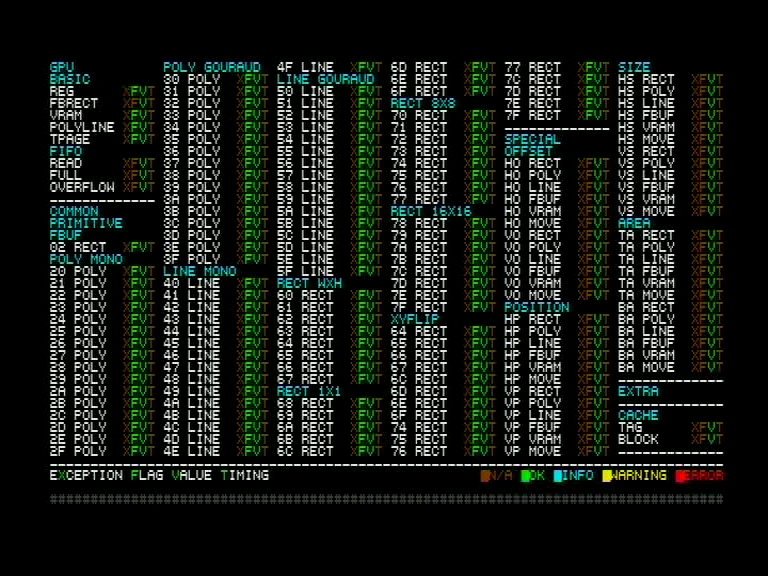
Task: Select the cyan INFO legend indicator
Action: point(558,476)
